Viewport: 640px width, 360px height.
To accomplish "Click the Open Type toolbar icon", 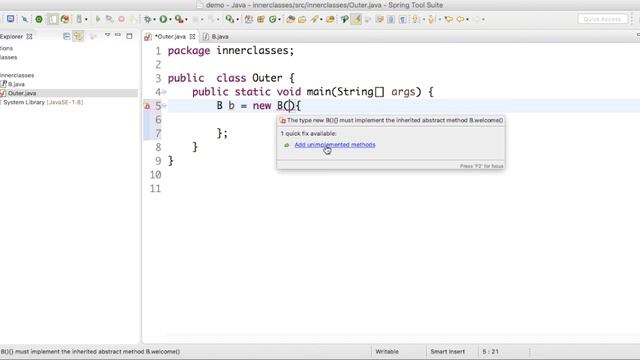I will pos(291,19).
